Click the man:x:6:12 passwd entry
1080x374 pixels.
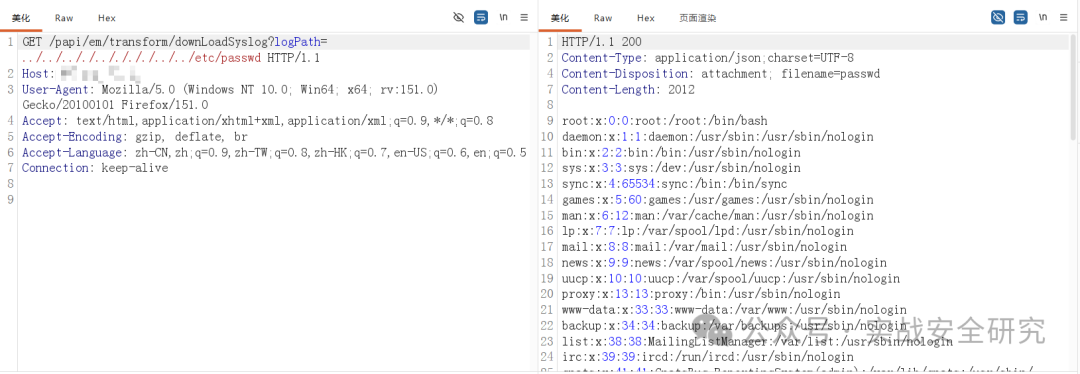[x=718, y=216]
